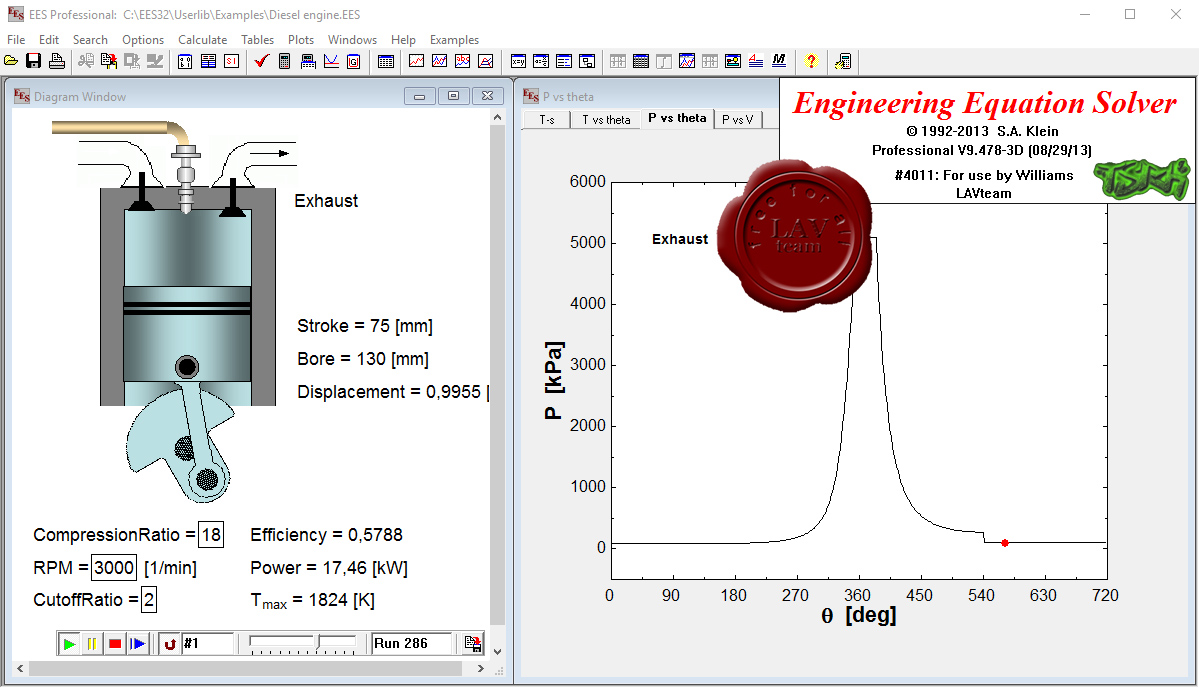The width and height of the screenshot is (1199, 688).
Task: Click the Update Guesses (G) toolbar icon
Action: tap(353, 61)
